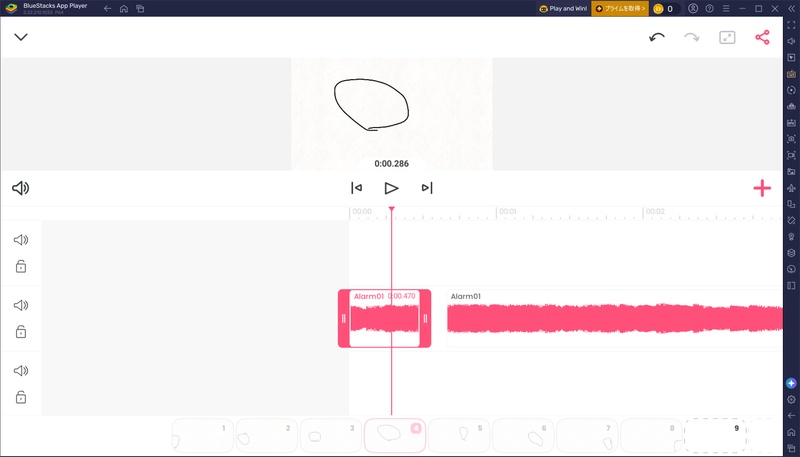
Task: Click sidebar home icon near bottom
Action: click(791, 432)
